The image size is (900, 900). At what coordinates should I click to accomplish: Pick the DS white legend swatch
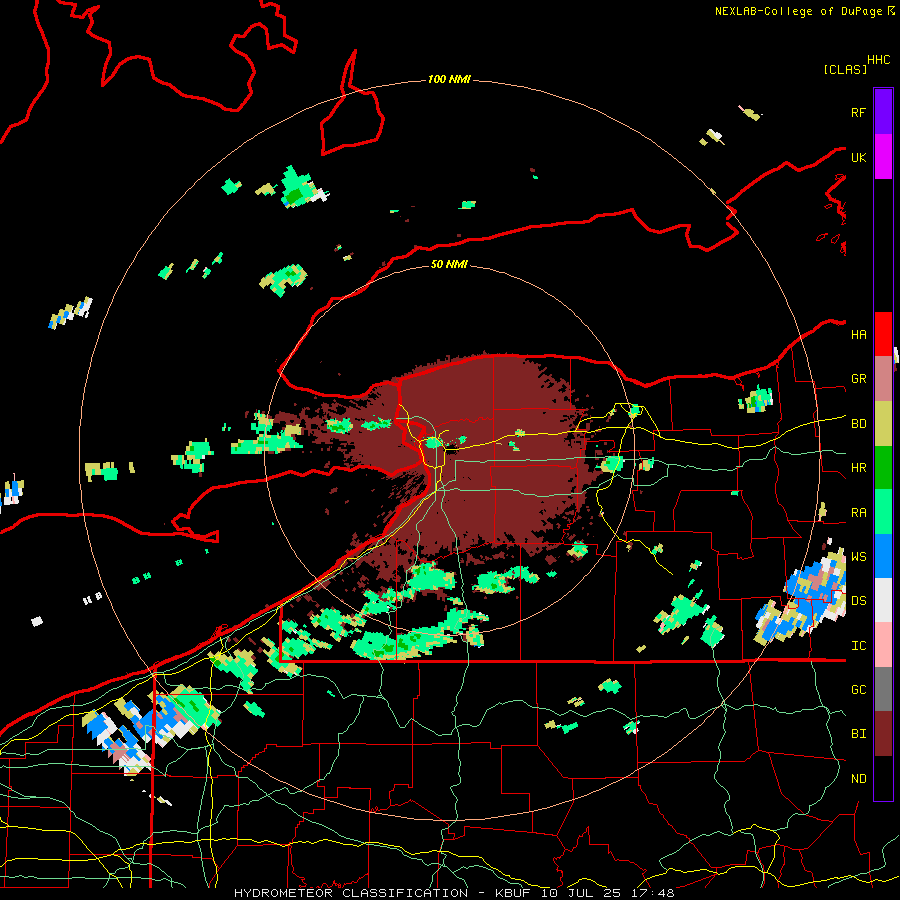pos(883,600)
